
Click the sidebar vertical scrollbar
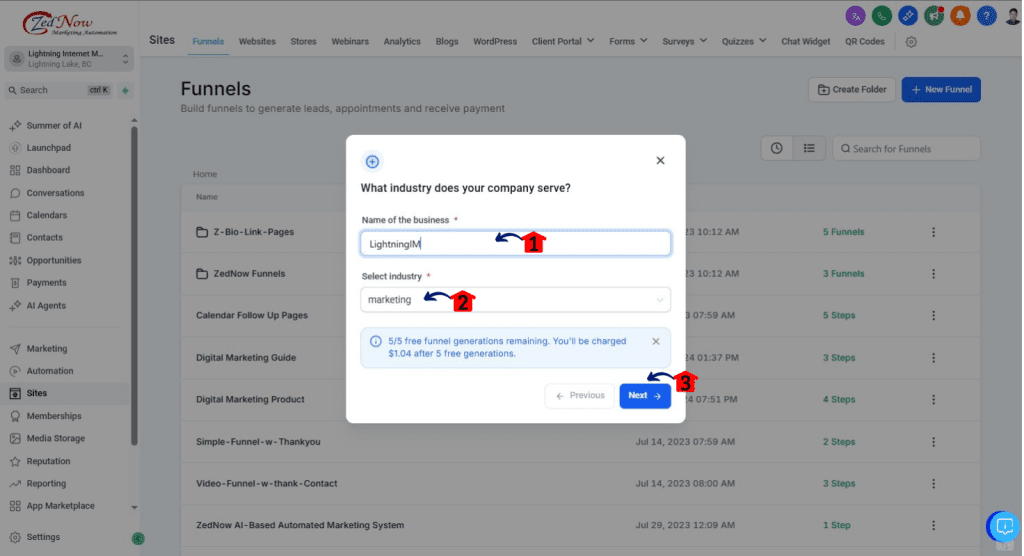[134, 286]
